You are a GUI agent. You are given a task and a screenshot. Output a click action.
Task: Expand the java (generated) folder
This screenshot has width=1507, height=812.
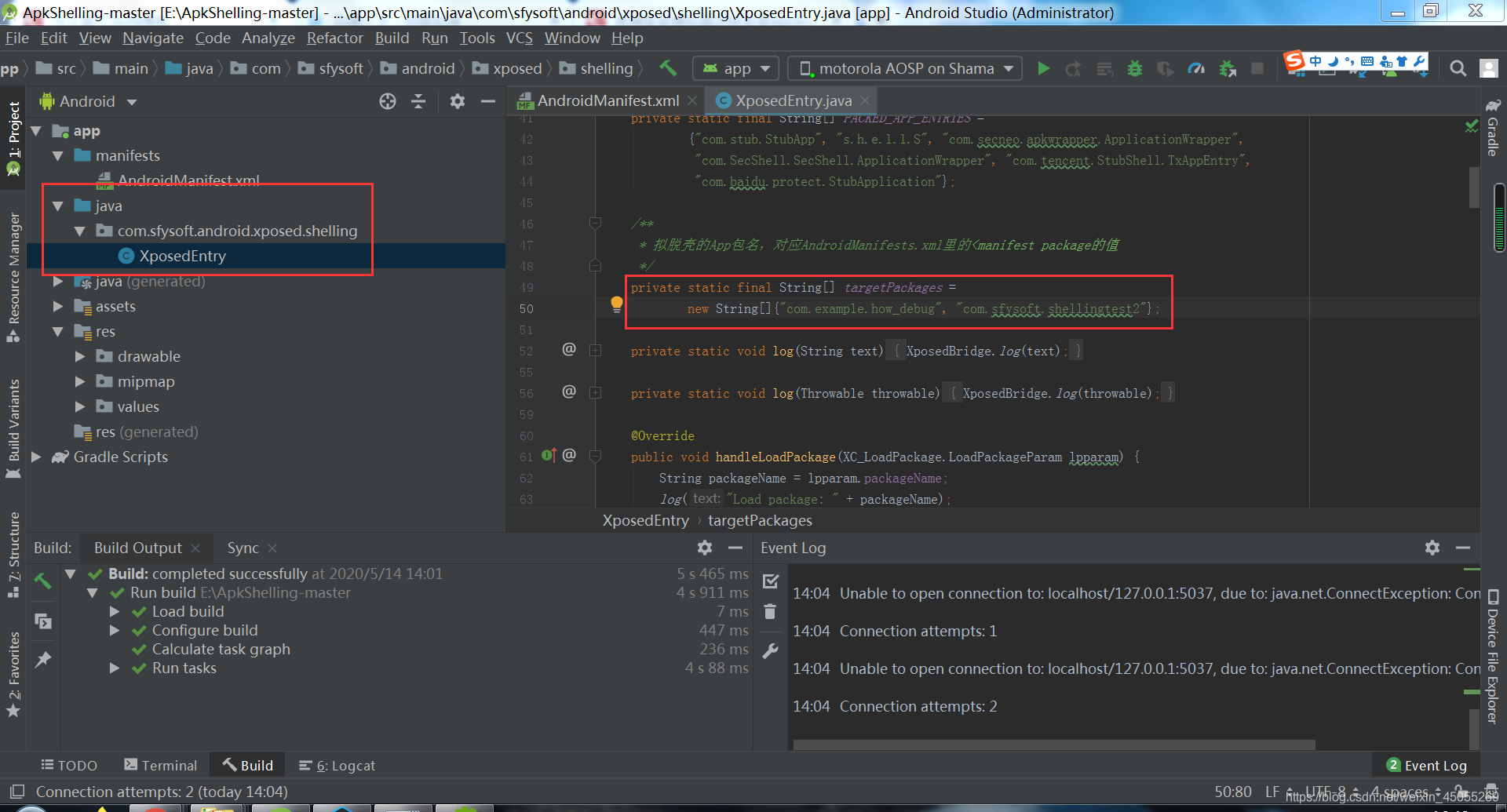[57, 282]
